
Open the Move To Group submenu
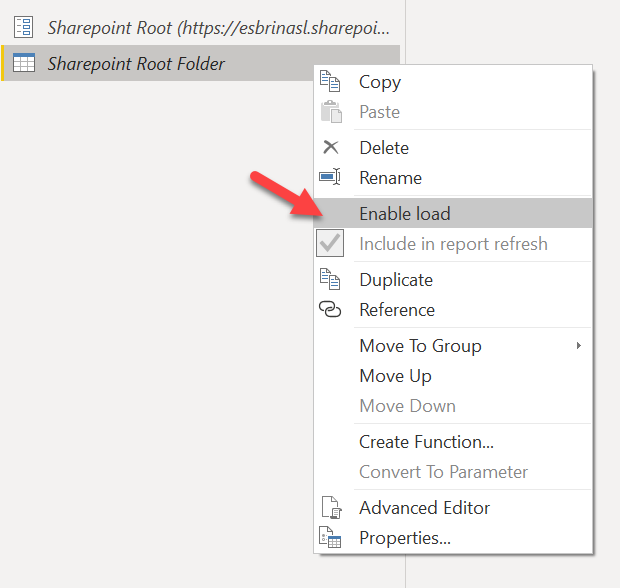click(420, 346)
